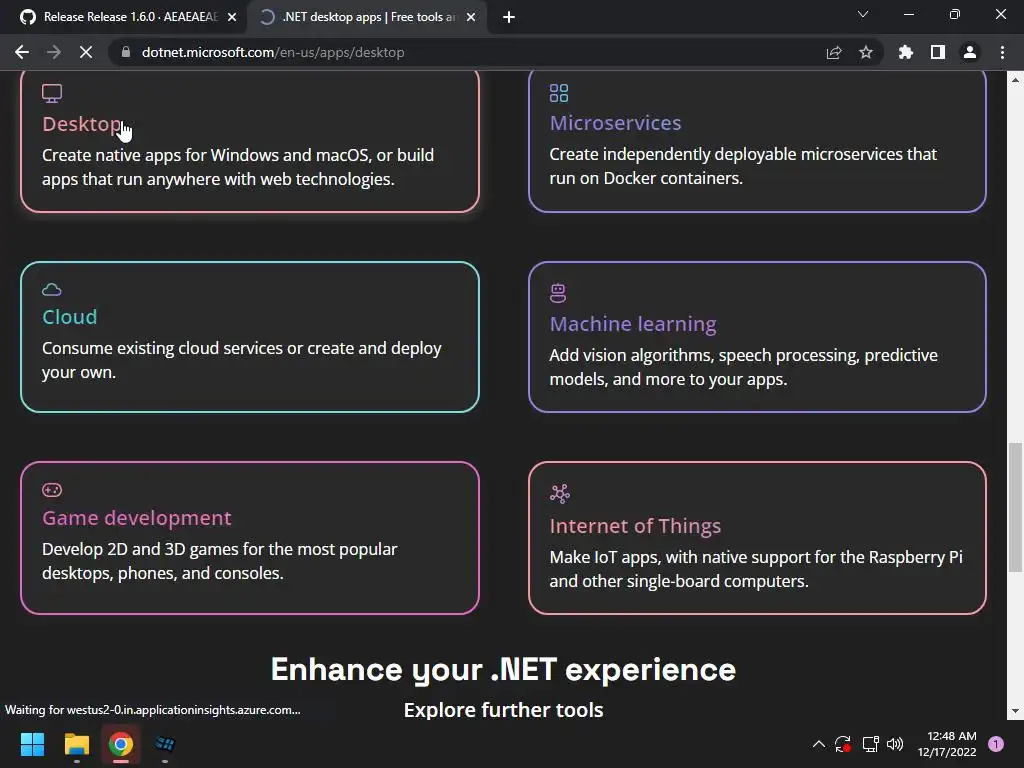Click the page vertical scrollbar thumb
1024x768 pixels.
click(x=1015, y=507)
